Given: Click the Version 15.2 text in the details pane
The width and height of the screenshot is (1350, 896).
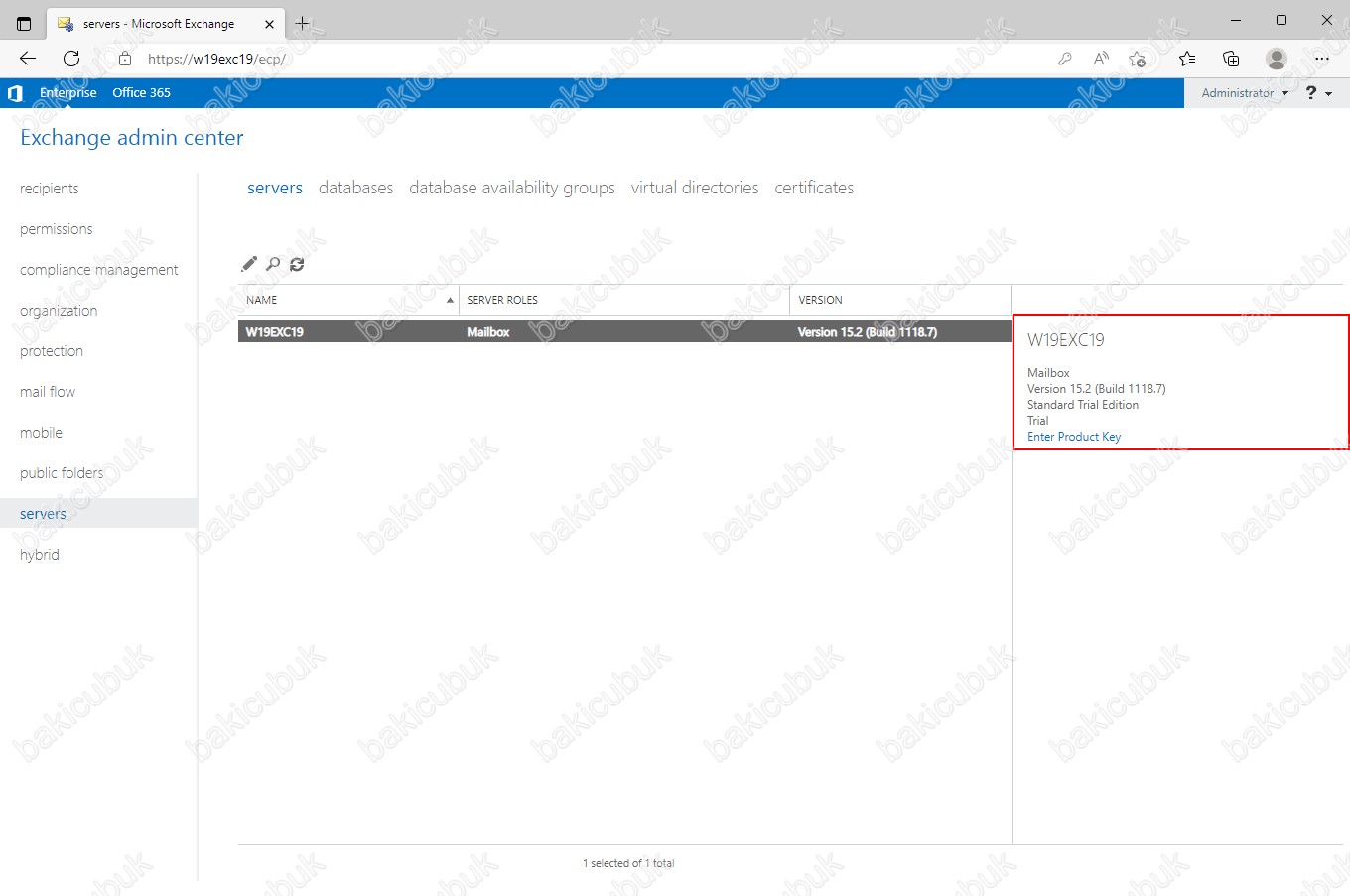Looking at the screenshot, I should 1097,389.
